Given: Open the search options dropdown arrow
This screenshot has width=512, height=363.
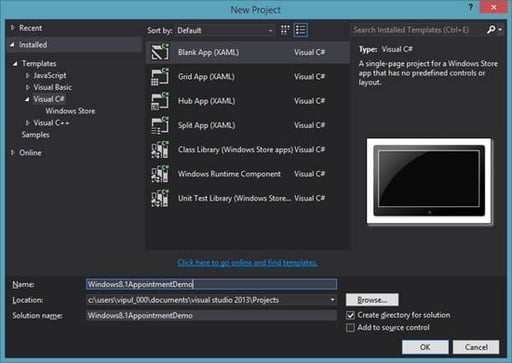Looking at the screenshot, I should click(500, 30).
